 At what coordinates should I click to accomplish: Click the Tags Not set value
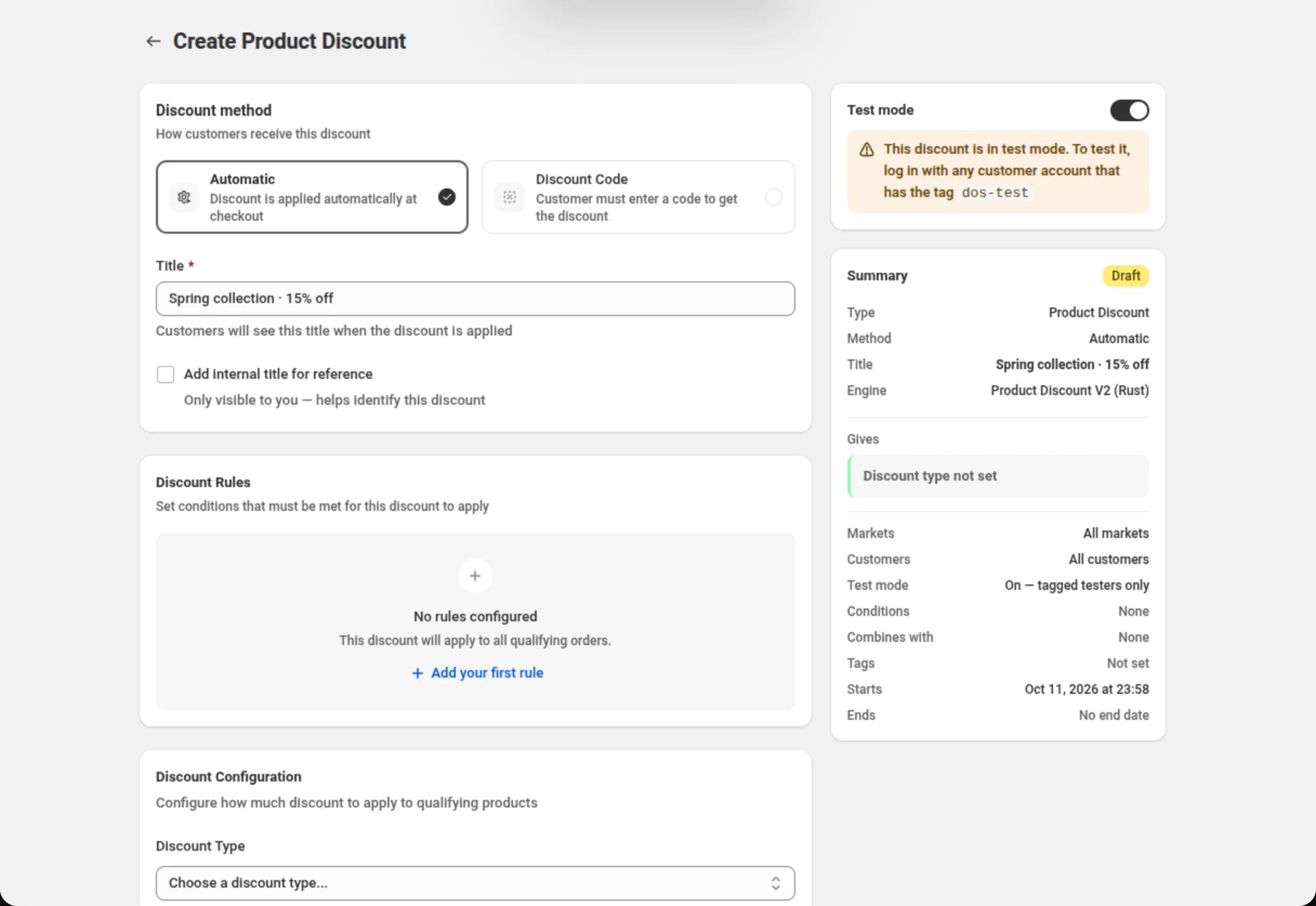point(1128,663)
